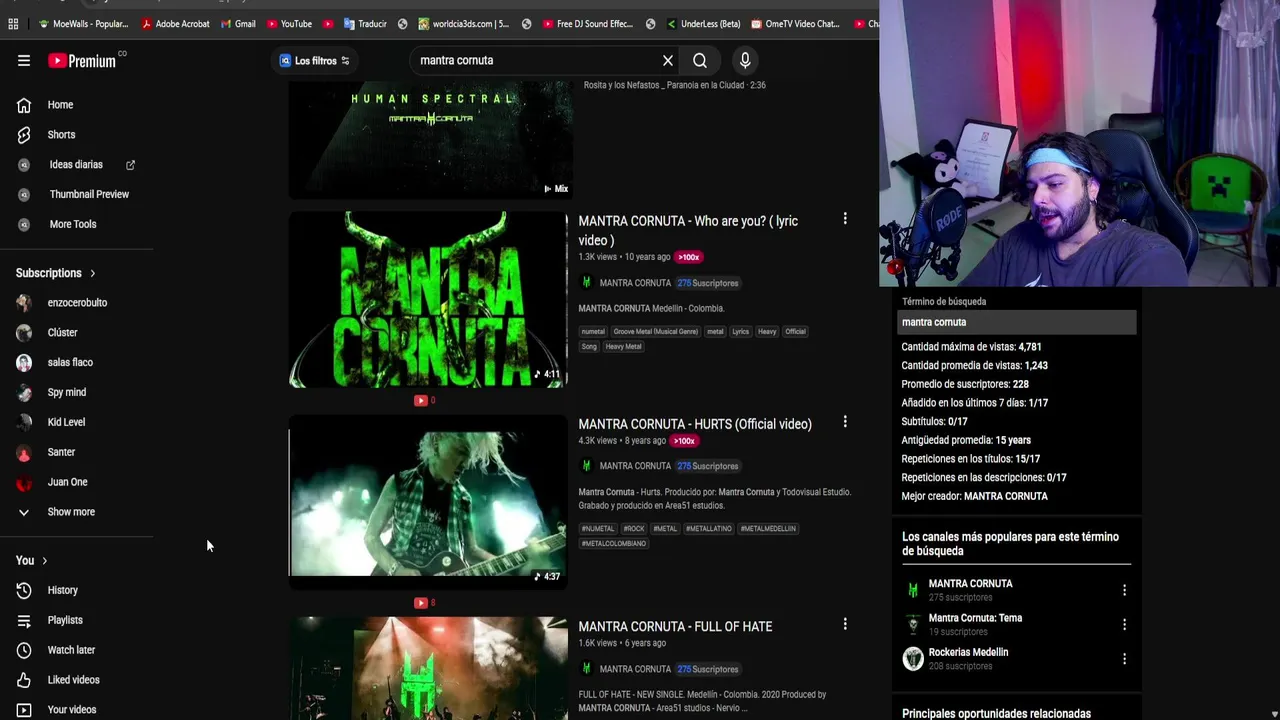Open the YouTube hamburger guide menu

(24, 61)
